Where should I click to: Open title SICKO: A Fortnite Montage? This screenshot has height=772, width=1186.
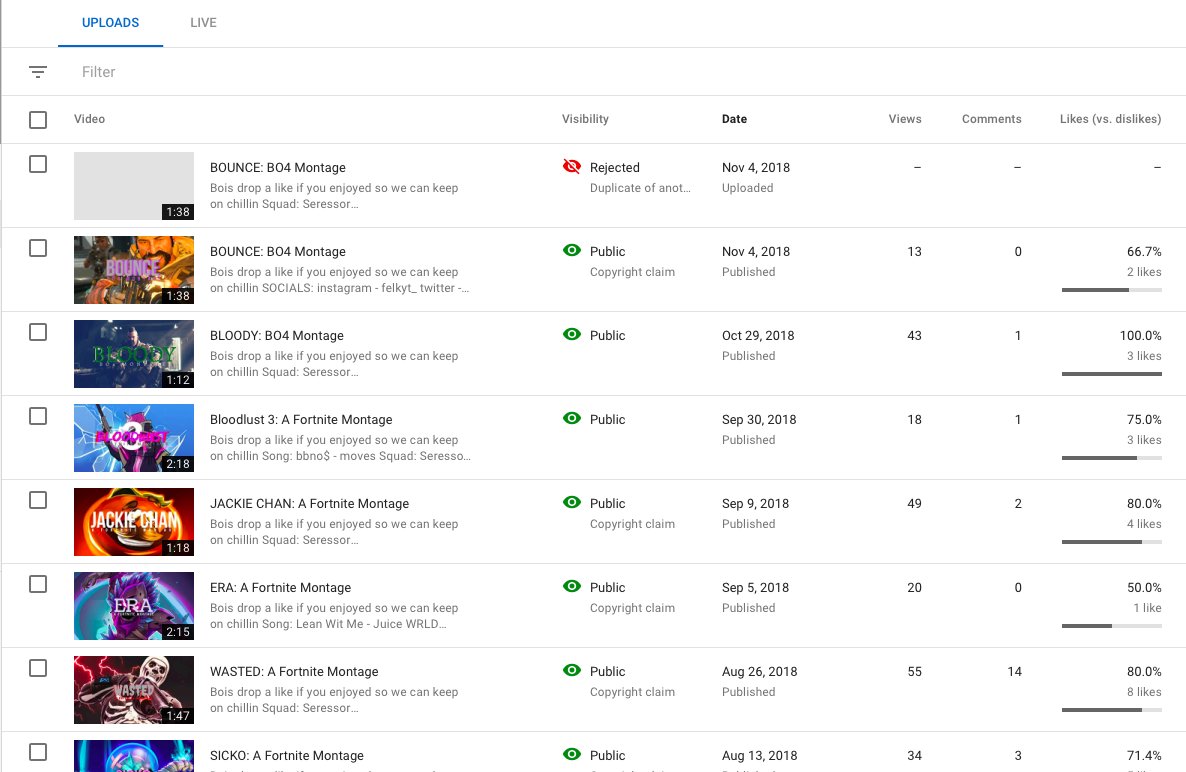pyautogui.click(x=287, y=755)
